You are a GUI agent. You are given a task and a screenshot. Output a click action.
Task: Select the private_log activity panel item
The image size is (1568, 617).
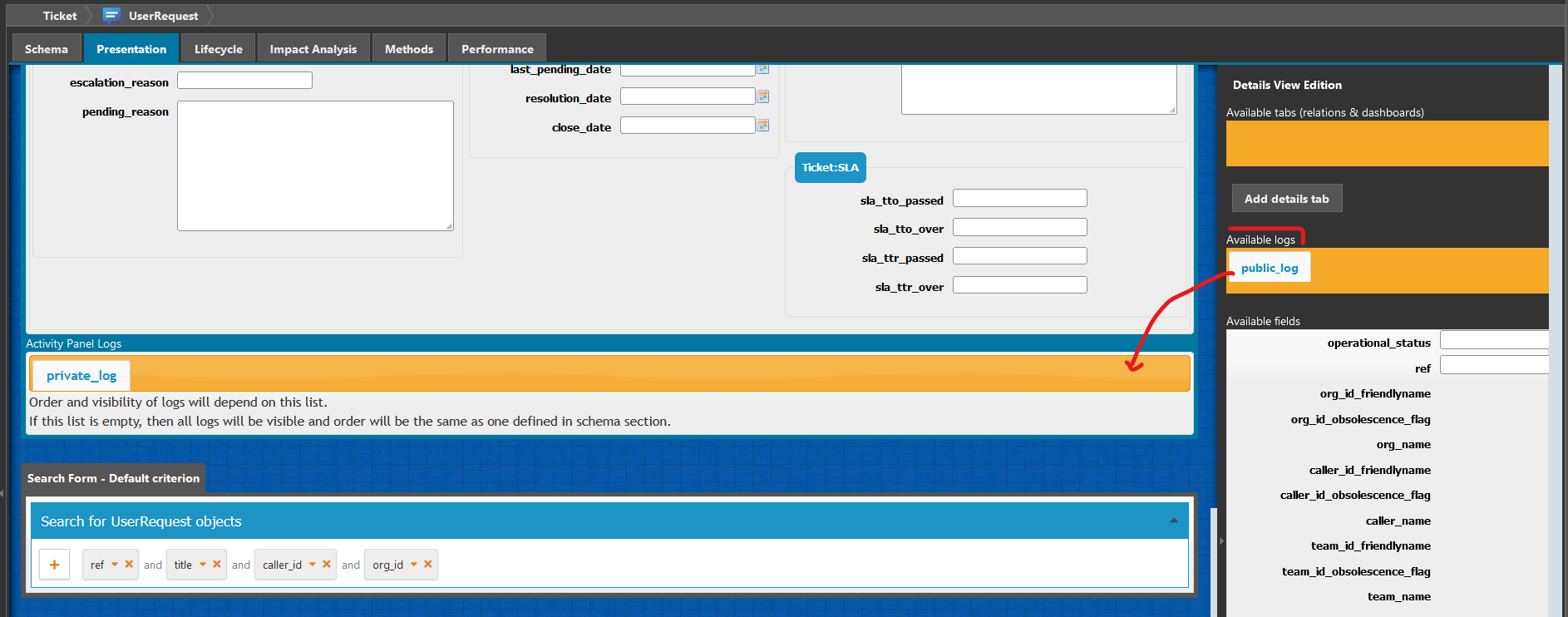click(81, 376)
